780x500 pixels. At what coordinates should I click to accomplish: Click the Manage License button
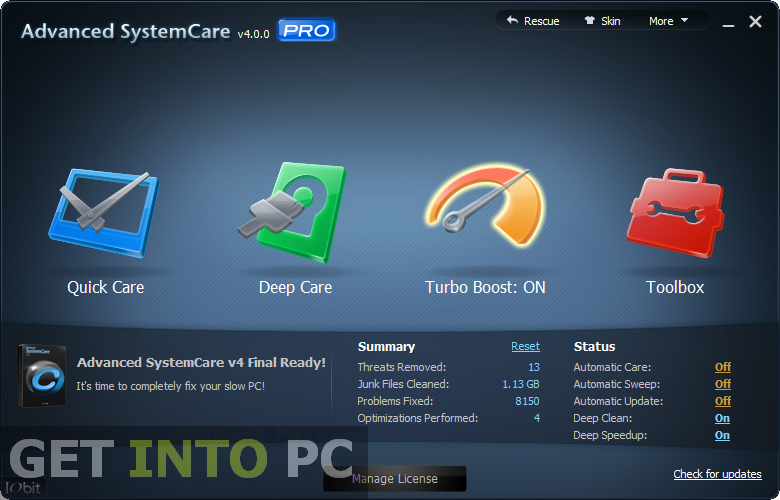395,479
